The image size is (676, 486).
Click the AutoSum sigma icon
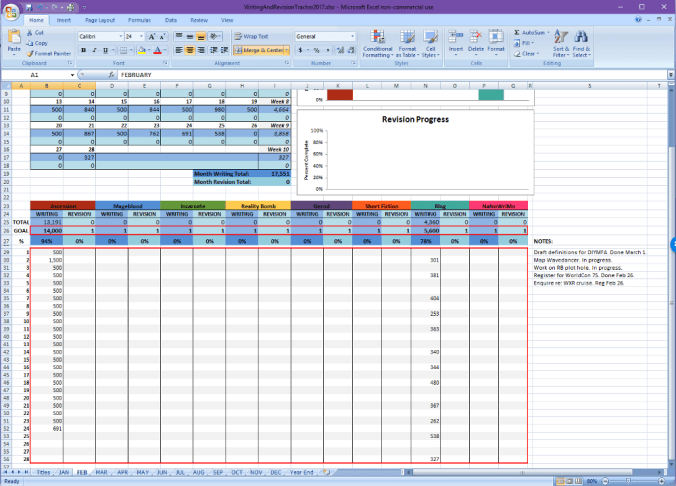[x=517, y=32]
